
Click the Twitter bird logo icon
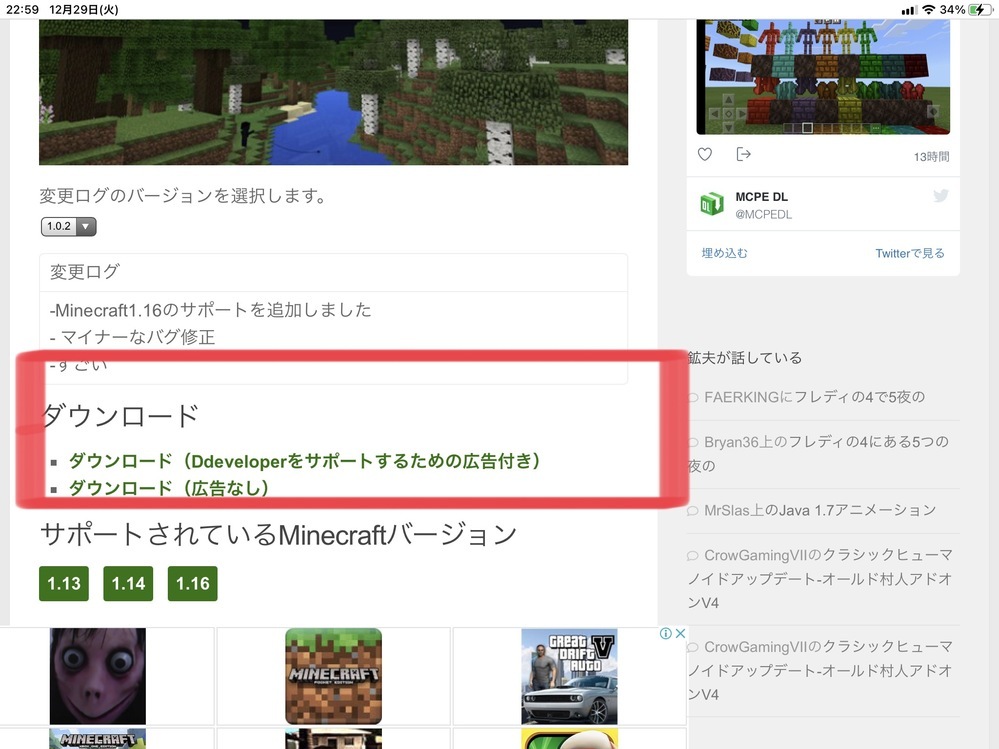940,196
